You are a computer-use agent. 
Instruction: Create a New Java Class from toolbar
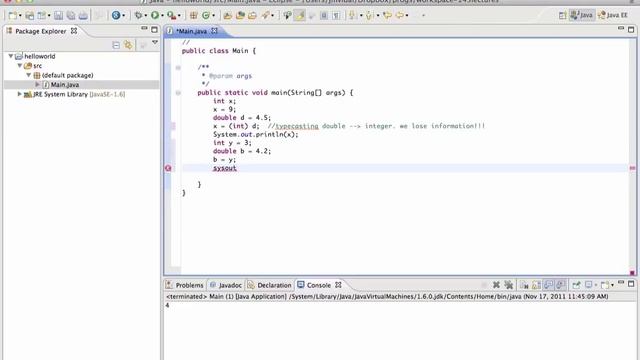pos(206,16)
